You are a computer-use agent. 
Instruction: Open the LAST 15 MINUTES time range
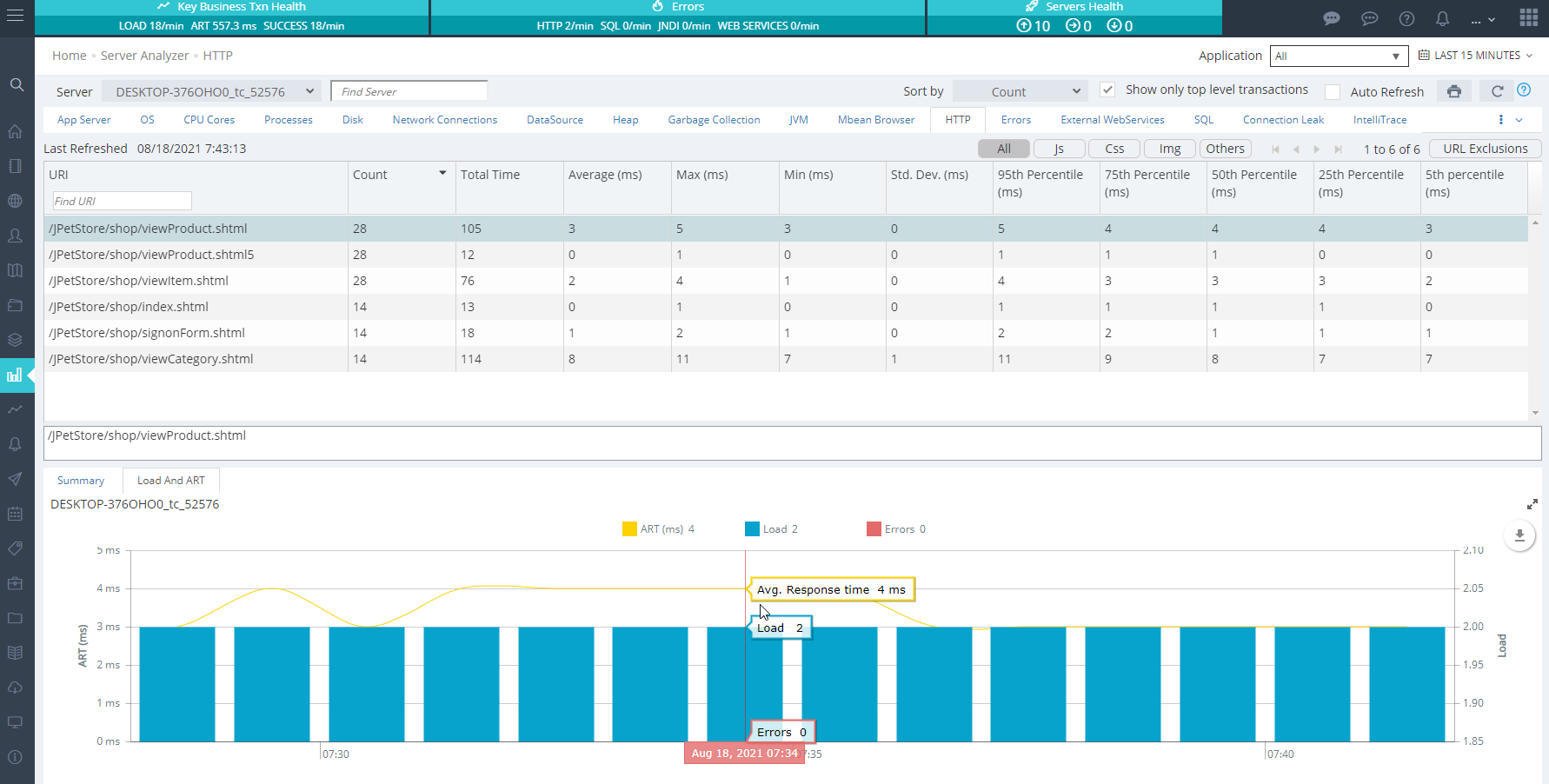tap(1476, 56)
